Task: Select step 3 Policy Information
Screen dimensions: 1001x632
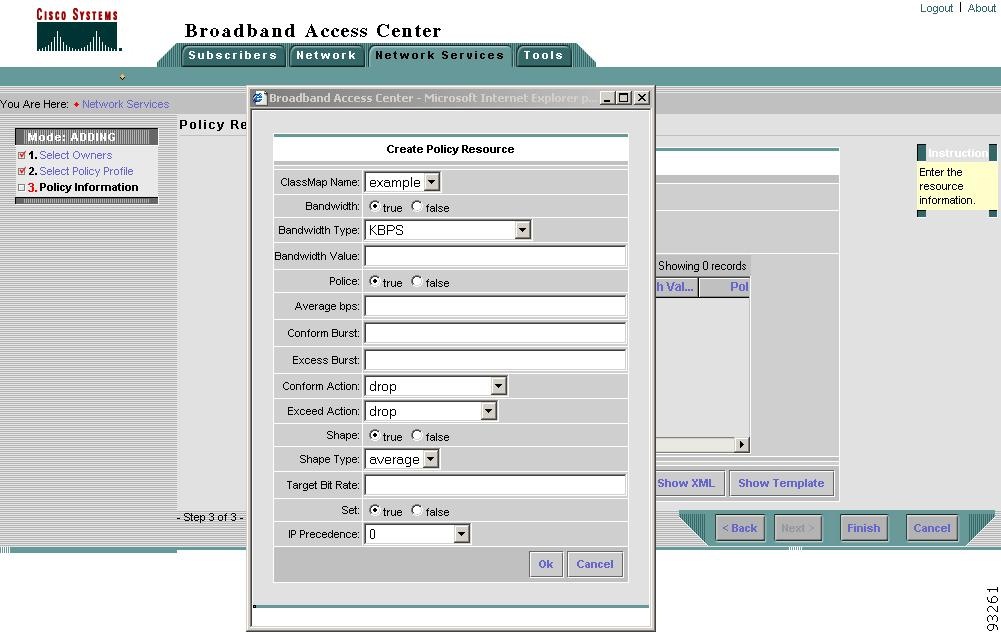Action: click(89, 187)
